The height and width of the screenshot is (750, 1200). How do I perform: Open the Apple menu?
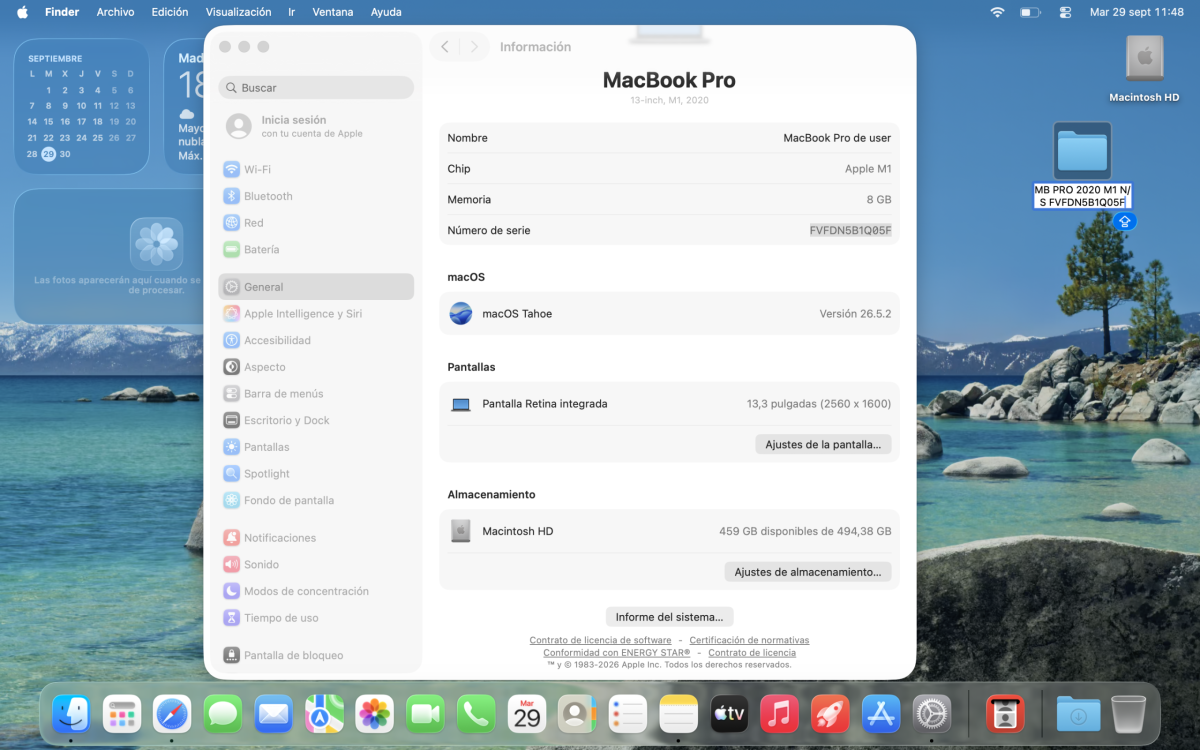click(22, 12)
